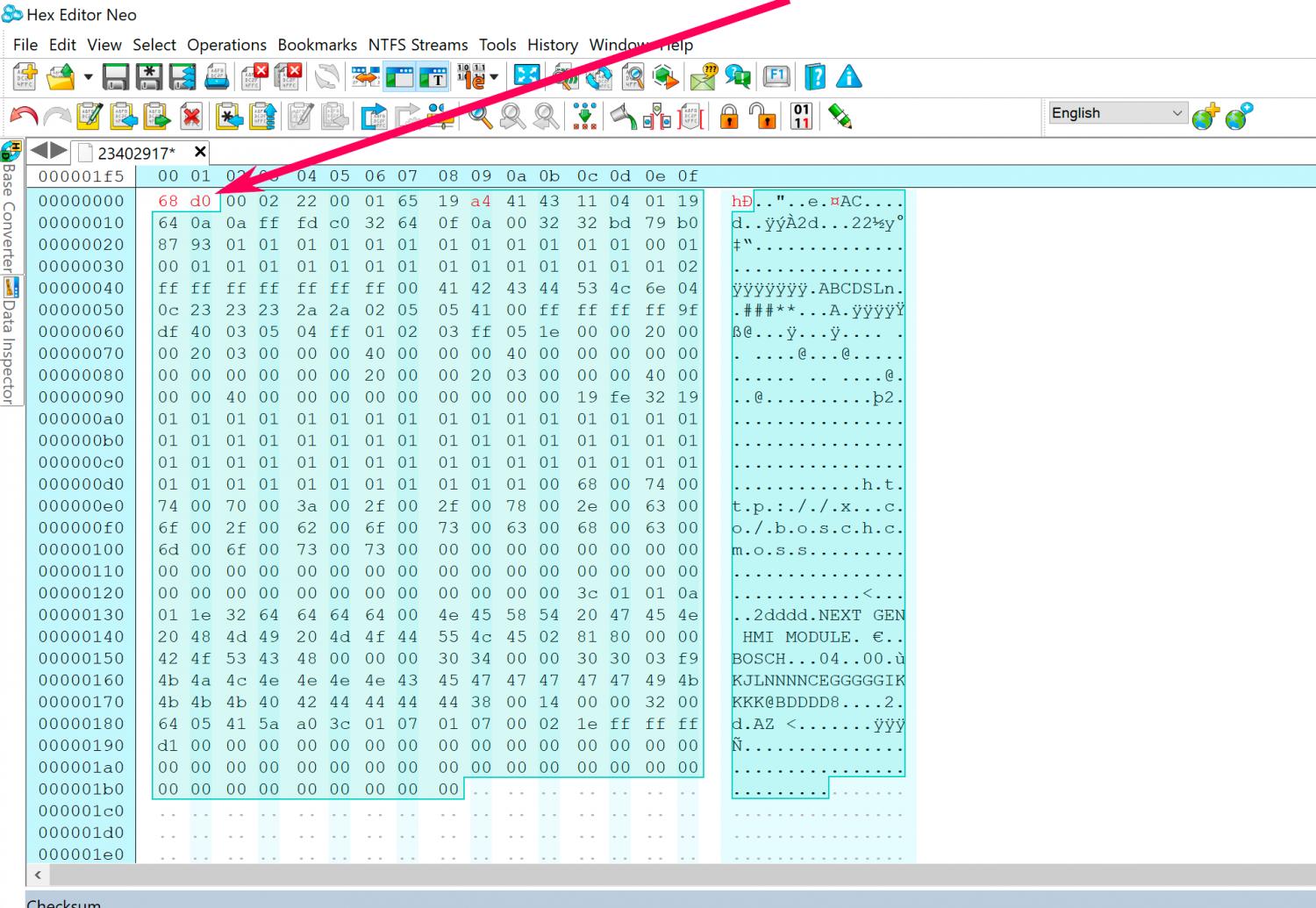Click the F1 help key icon
This screenshot has width=1316, height=908.
pyautogui.click(x=776, y=77)
